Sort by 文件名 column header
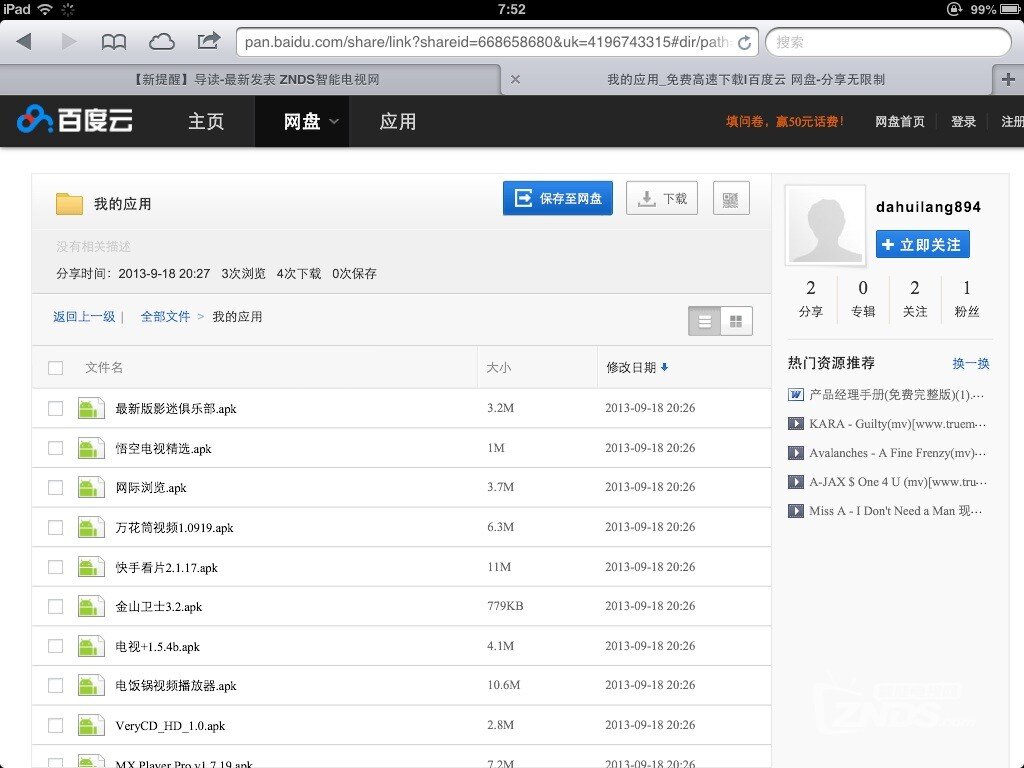 [104, 368]
